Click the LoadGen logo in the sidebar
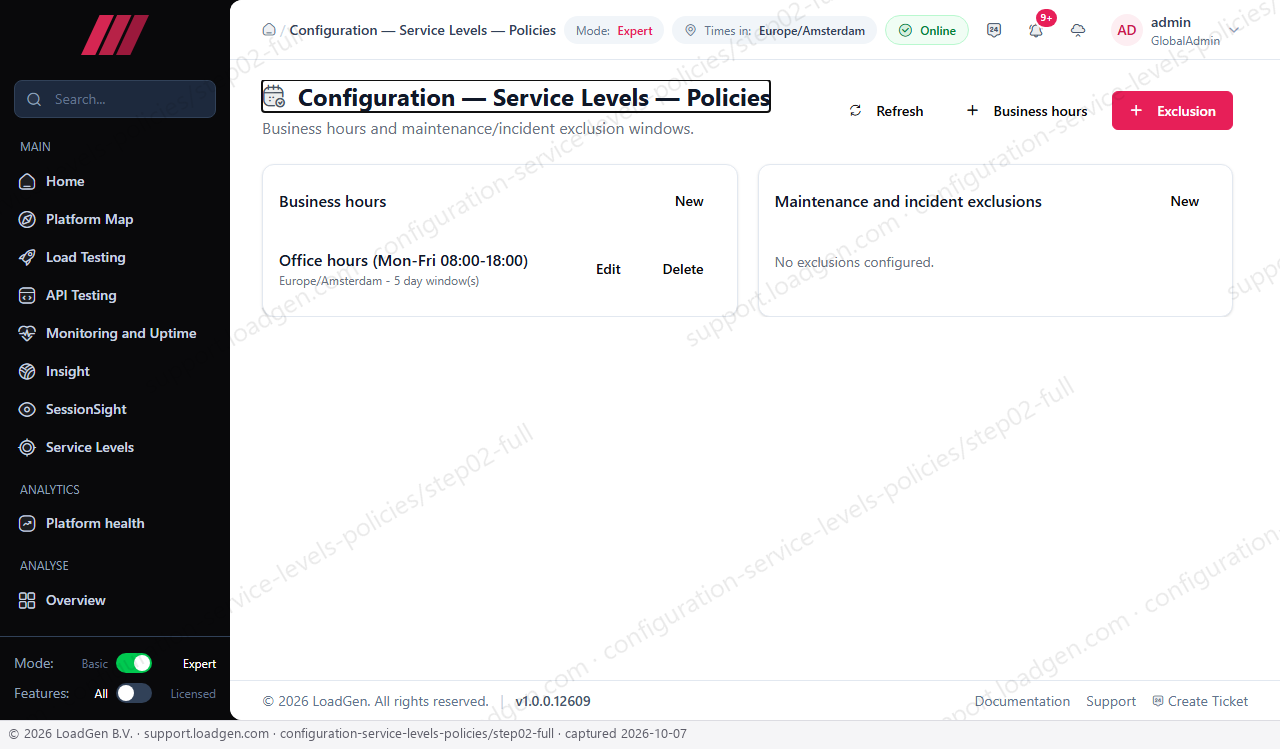 (115, 35)
